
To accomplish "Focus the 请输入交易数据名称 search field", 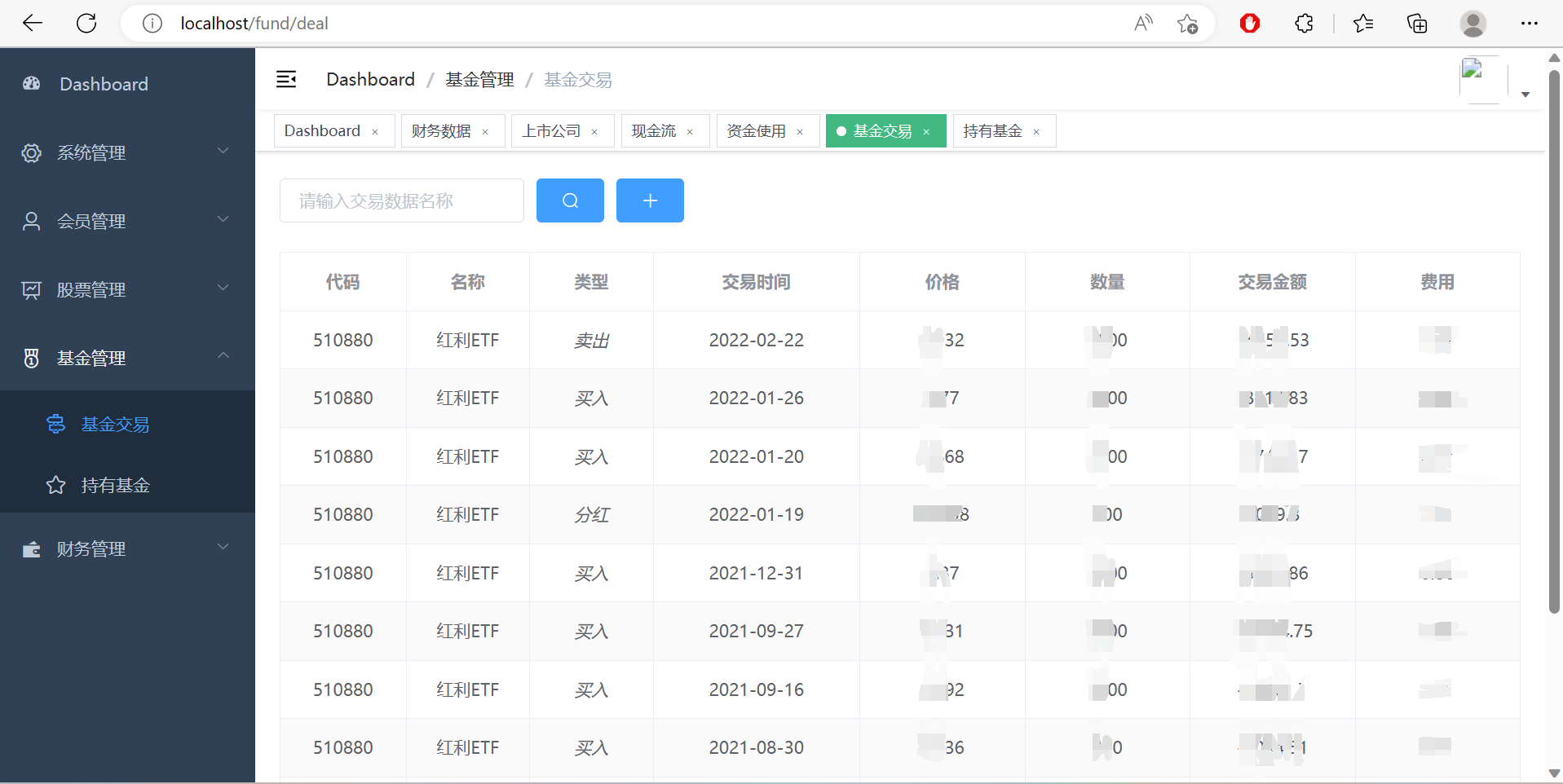I will (x=401, y=200).
